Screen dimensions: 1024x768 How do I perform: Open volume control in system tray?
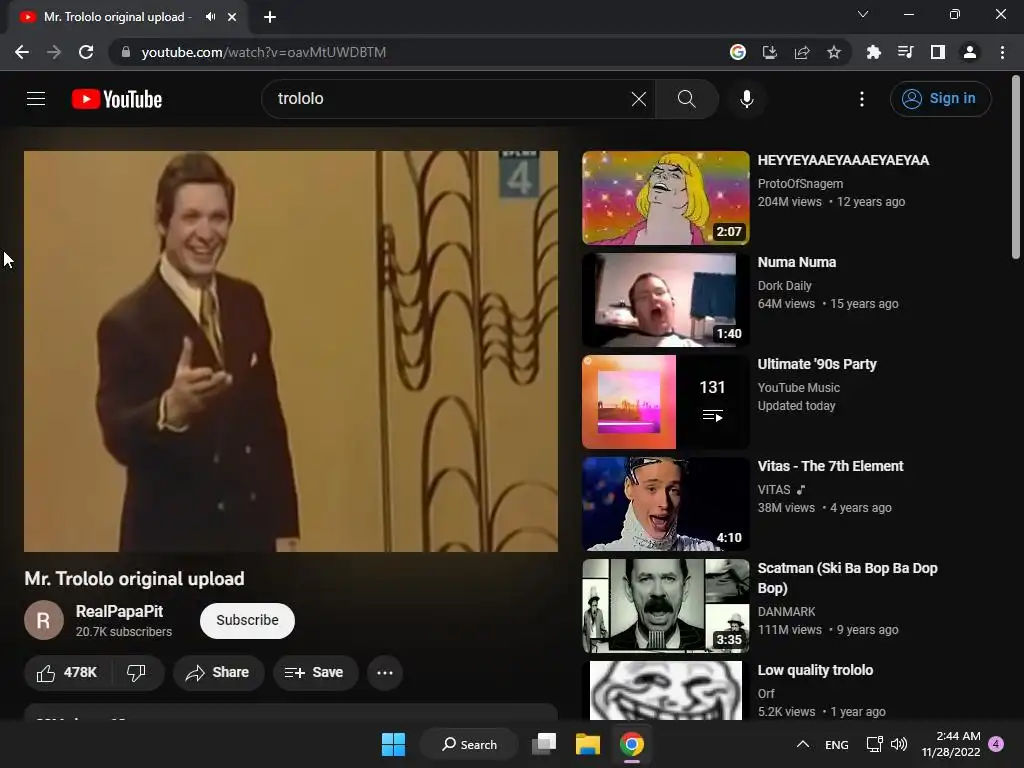[899, 744]
